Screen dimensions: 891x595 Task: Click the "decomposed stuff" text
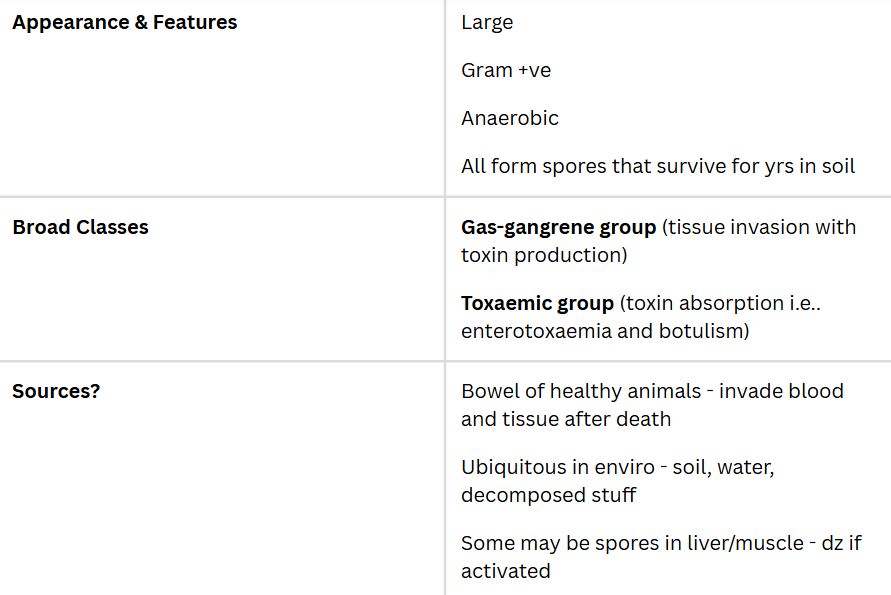point(548,495)
